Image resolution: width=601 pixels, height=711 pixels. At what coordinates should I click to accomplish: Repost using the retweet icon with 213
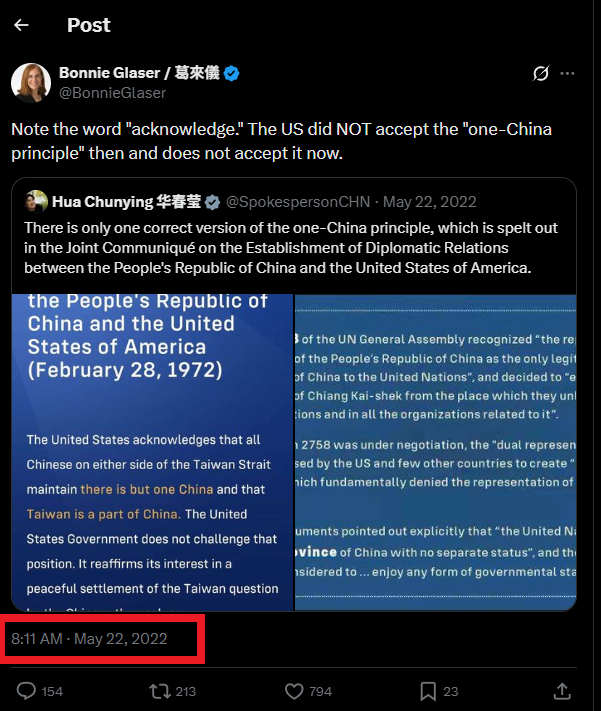coord(172,691)
